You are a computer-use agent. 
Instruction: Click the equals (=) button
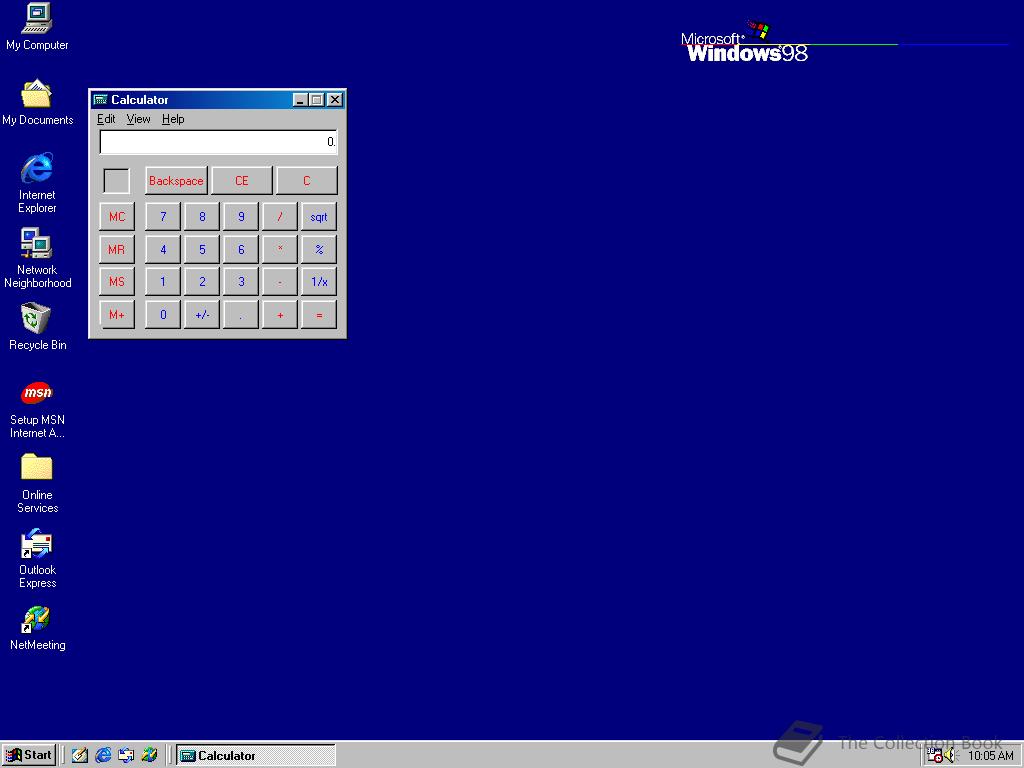[319, 315]
